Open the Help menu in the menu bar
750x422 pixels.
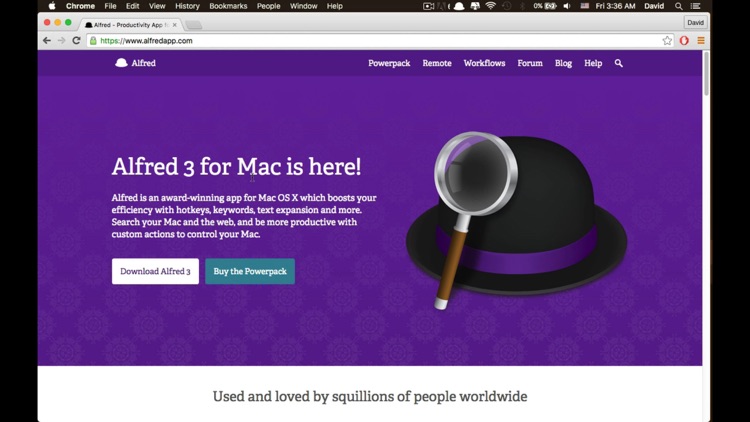334,6
